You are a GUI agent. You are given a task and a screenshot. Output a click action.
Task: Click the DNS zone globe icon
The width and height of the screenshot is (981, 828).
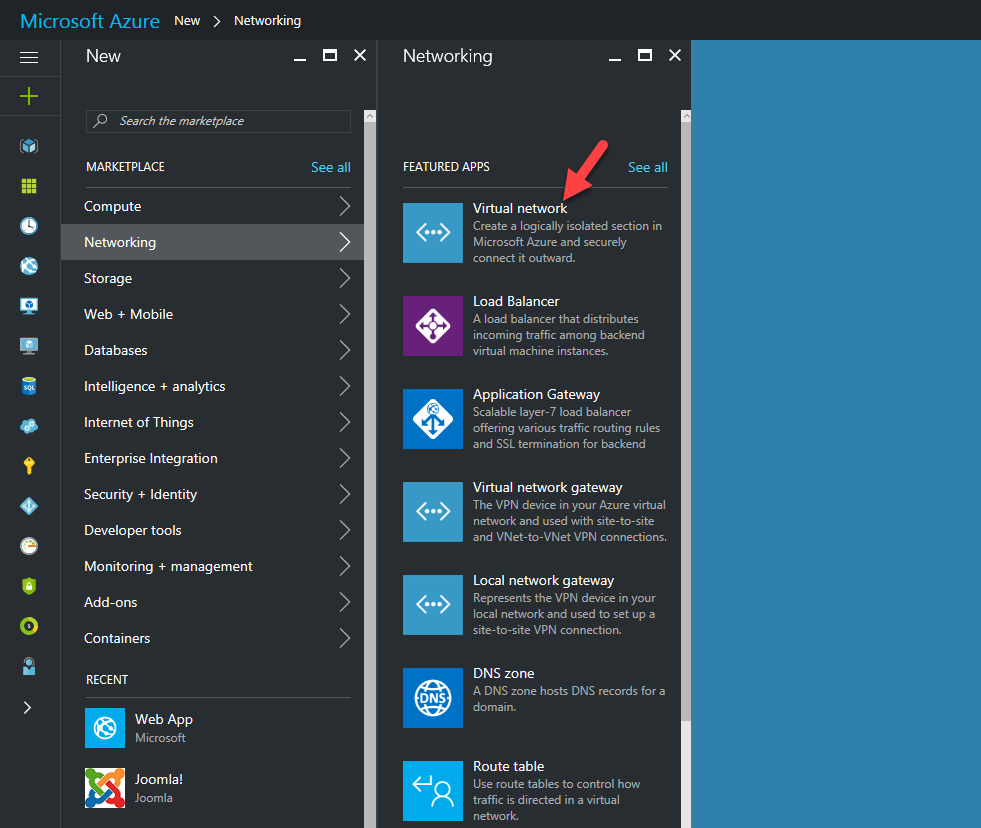[x=433, y=698]
